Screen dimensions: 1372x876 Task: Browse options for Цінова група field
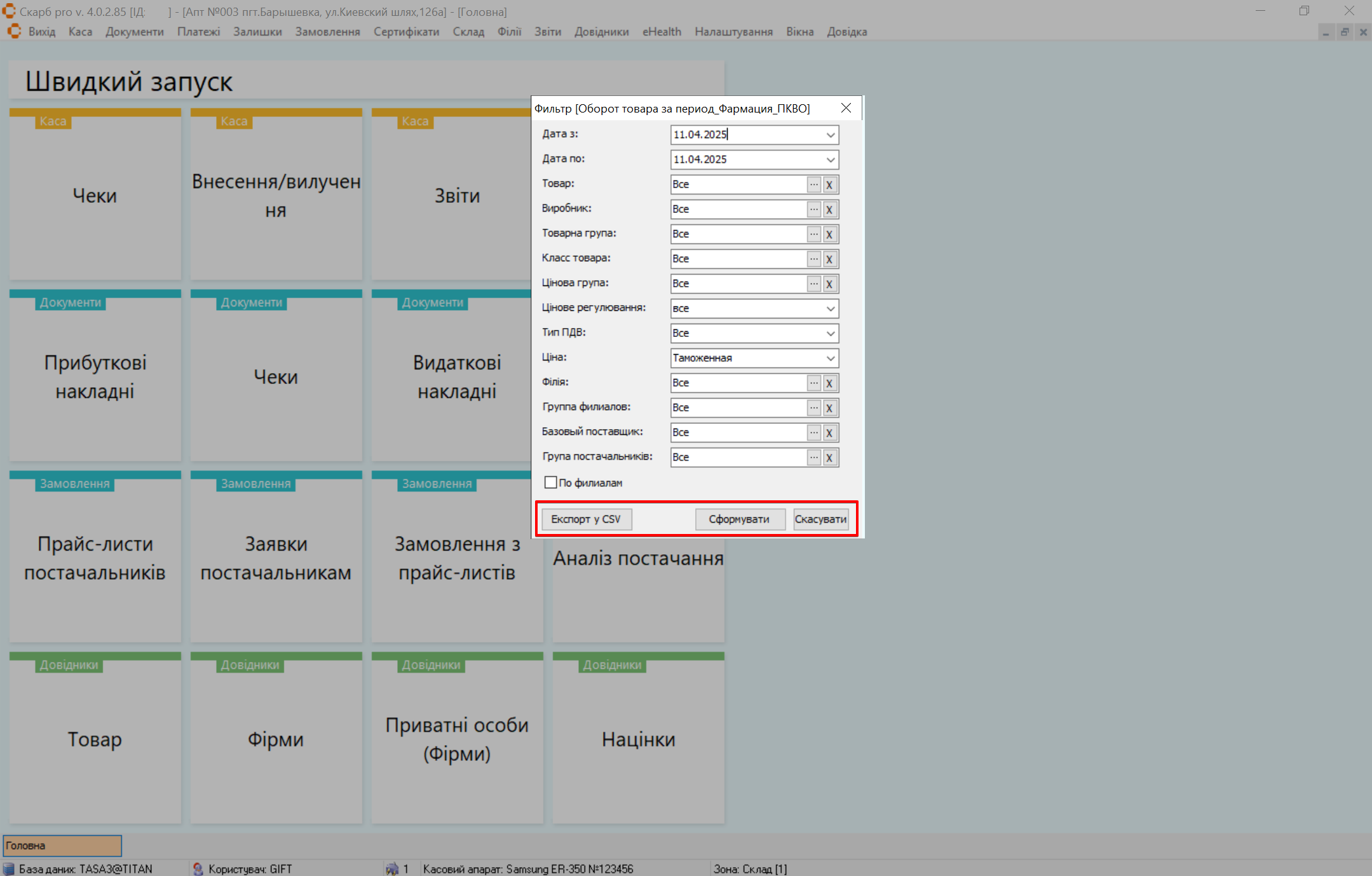(813, 284)
